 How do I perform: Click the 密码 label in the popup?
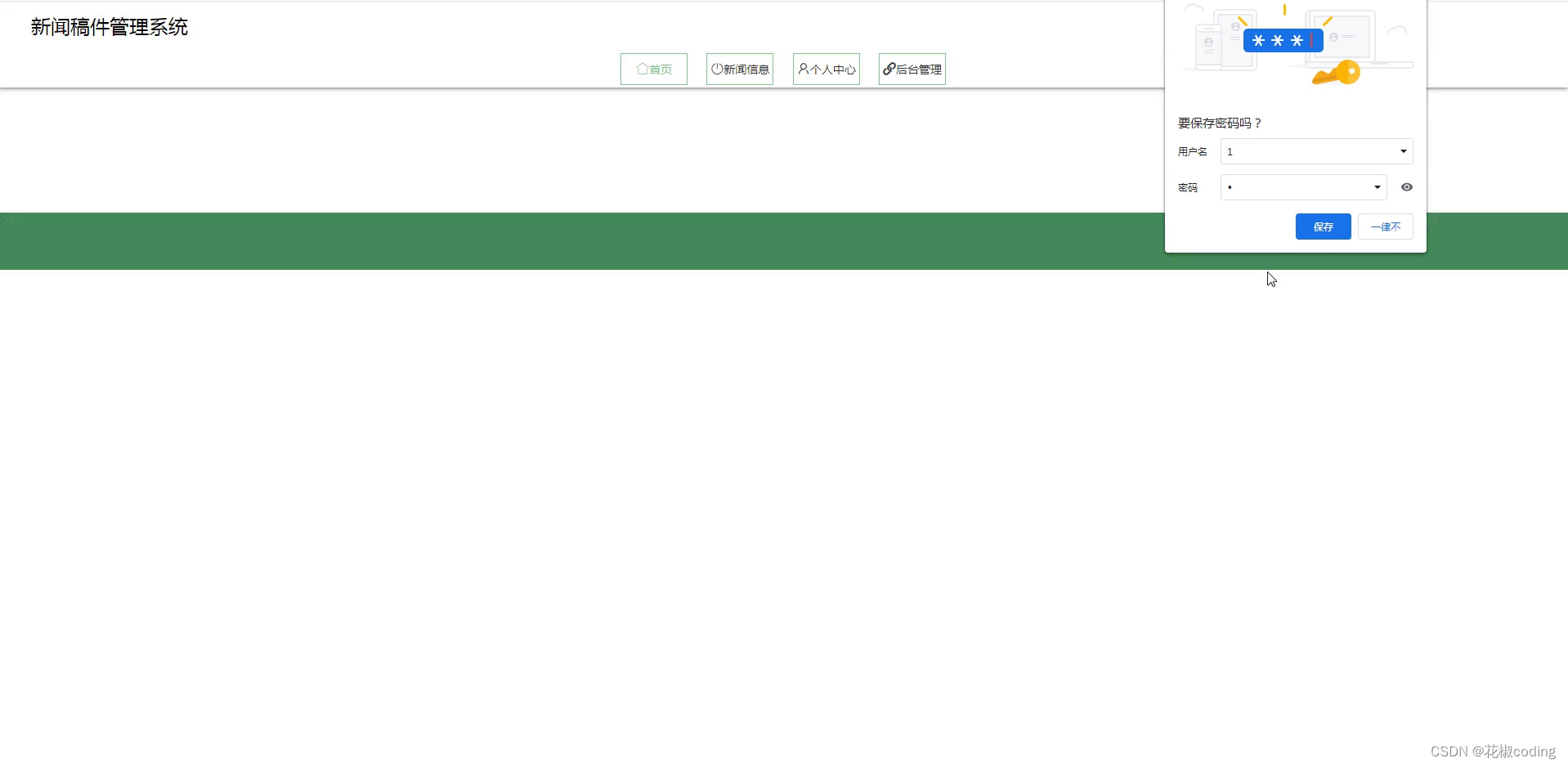click(x=1188, y=187)
